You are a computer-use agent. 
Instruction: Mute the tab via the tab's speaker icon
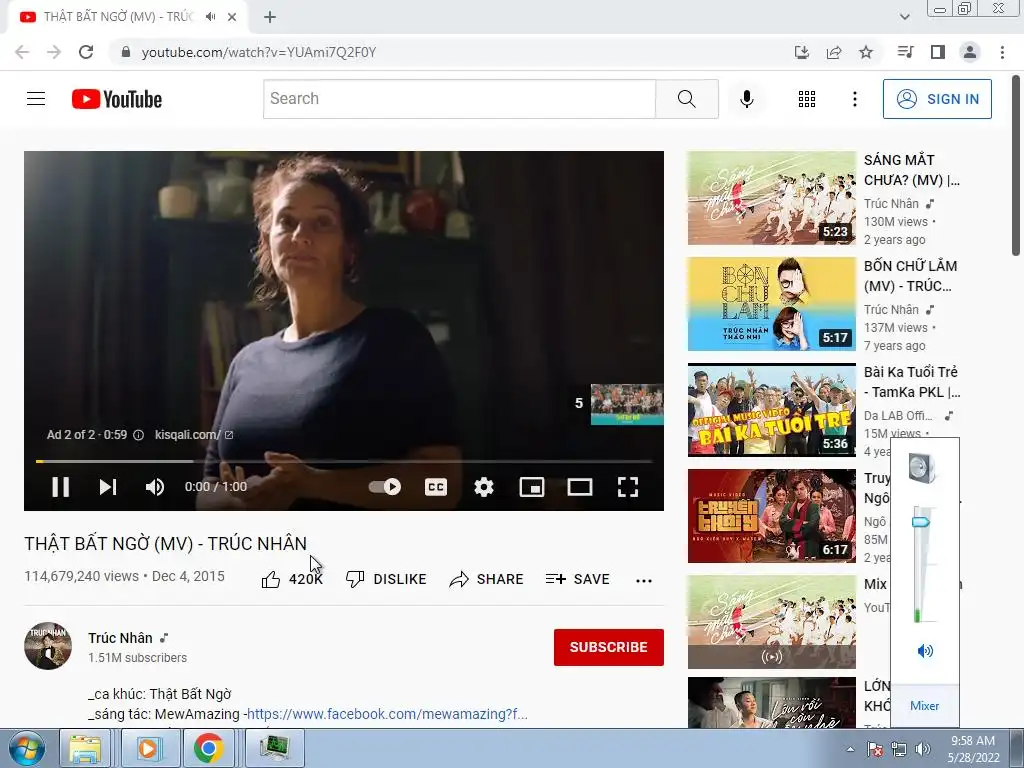pyautogui.click(x=210, y=17)
